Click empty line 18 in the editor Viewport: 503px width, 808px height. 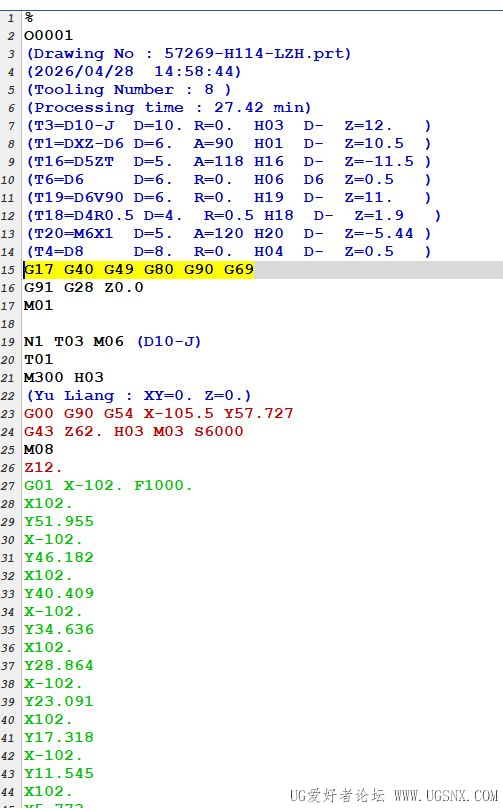coord(263,324)
